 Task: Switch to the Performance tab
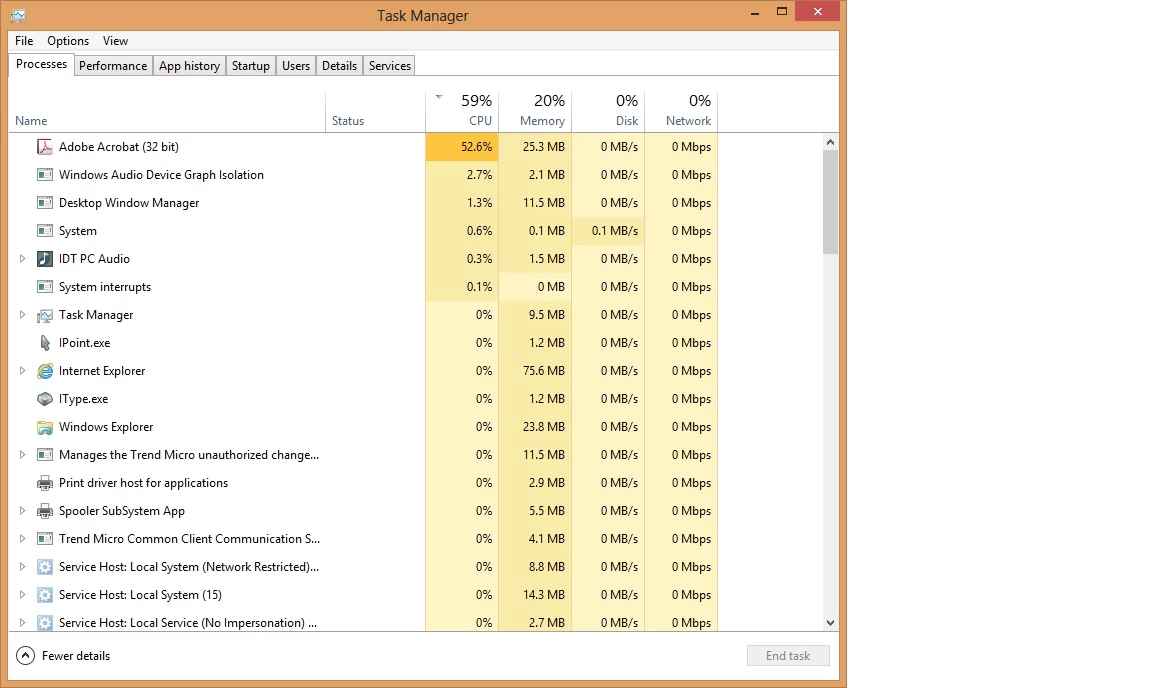(x=113, y=66)
